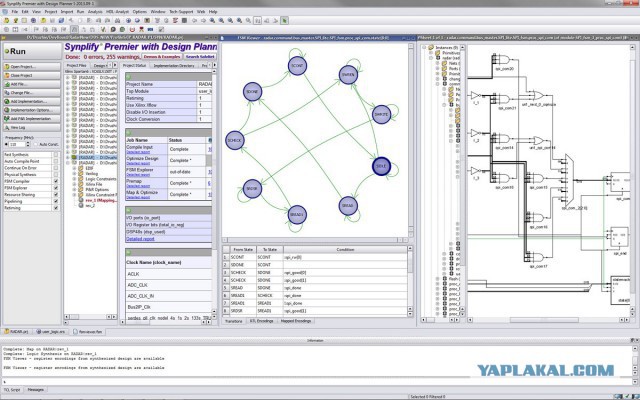640x400 pixels.
Task: Open the RADAR.prj file tab at the bottom
Action: click(x=16, y=332)
